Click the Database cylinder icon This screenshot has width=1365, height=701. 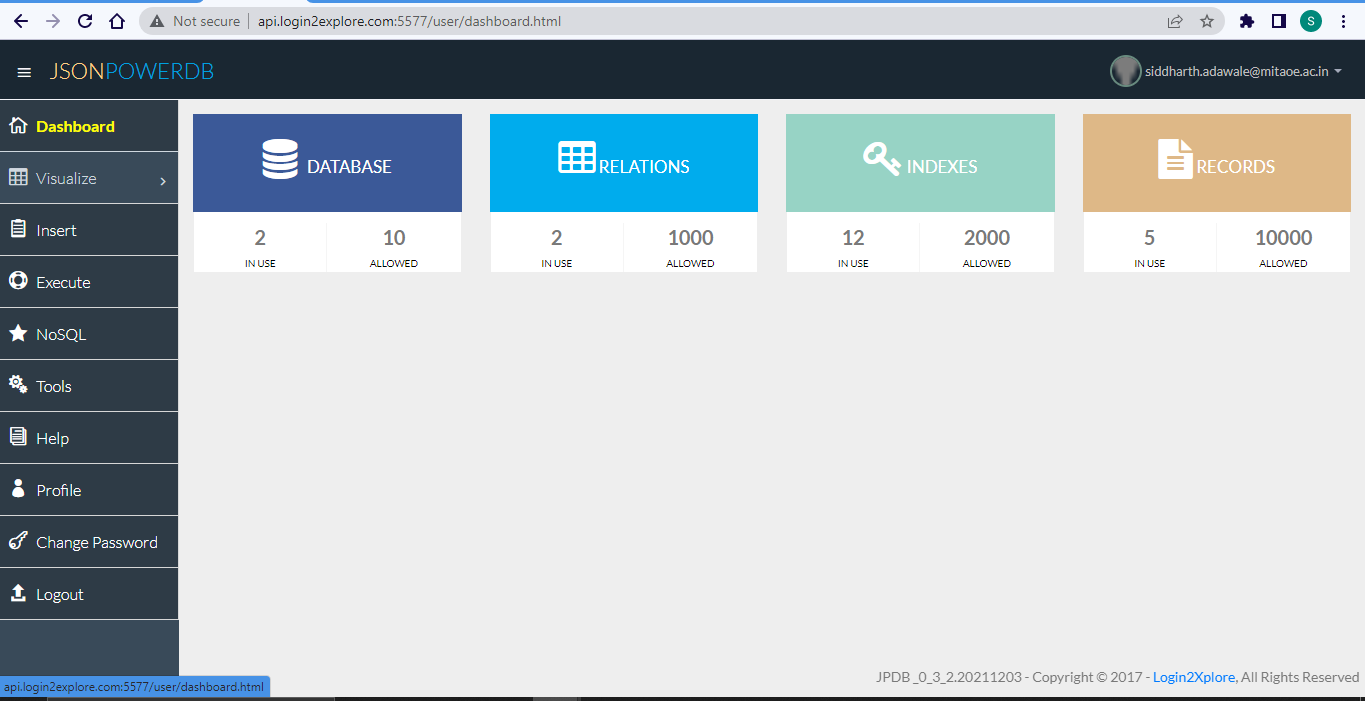pyautogui.click(x=280, y=159)
